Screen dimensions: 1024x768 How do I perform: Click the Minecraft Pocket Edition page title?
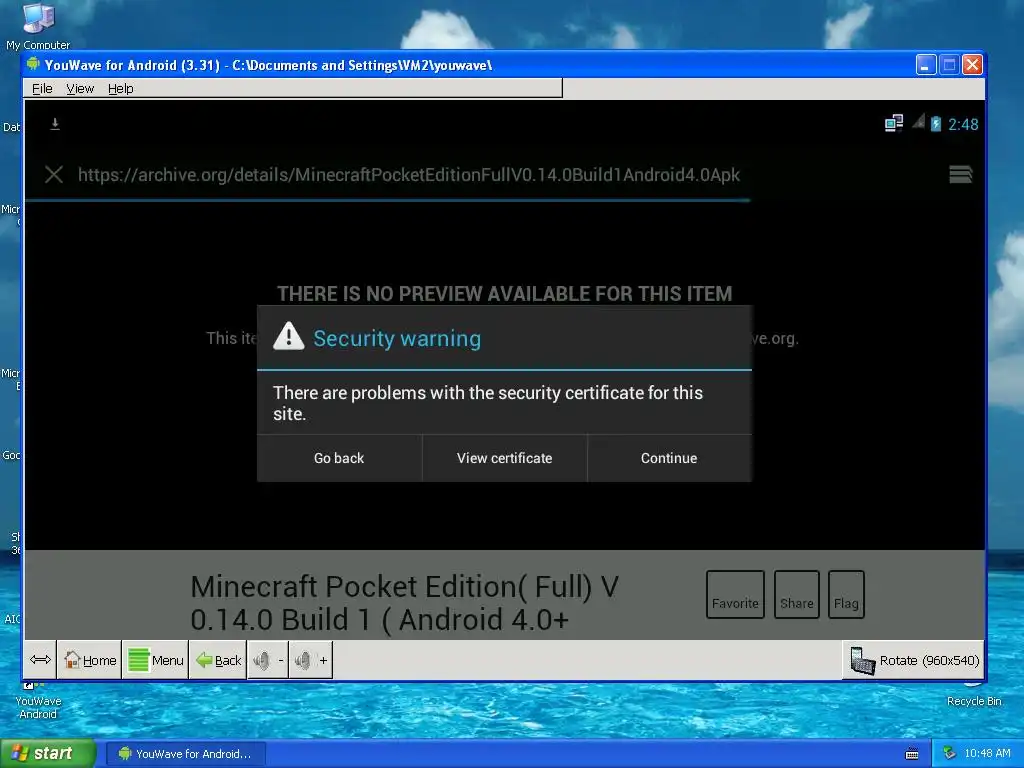pyautogui.click(x=405, y=603)
